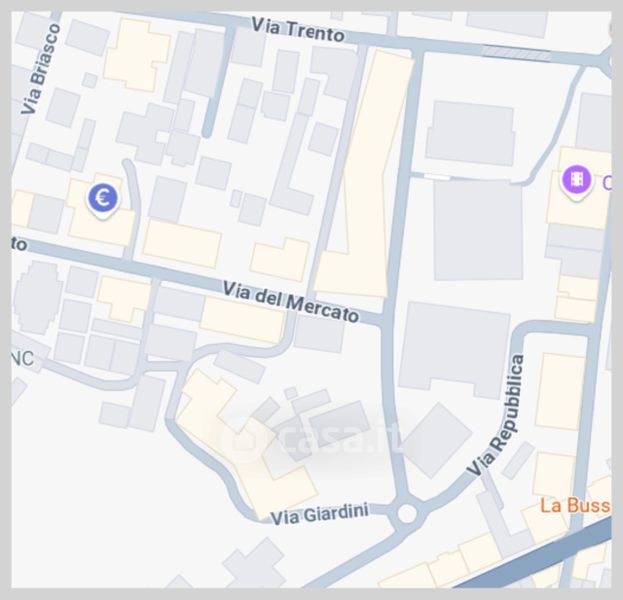
Task: Click the purple place label beside cinema marker
Action: [607, 183]
